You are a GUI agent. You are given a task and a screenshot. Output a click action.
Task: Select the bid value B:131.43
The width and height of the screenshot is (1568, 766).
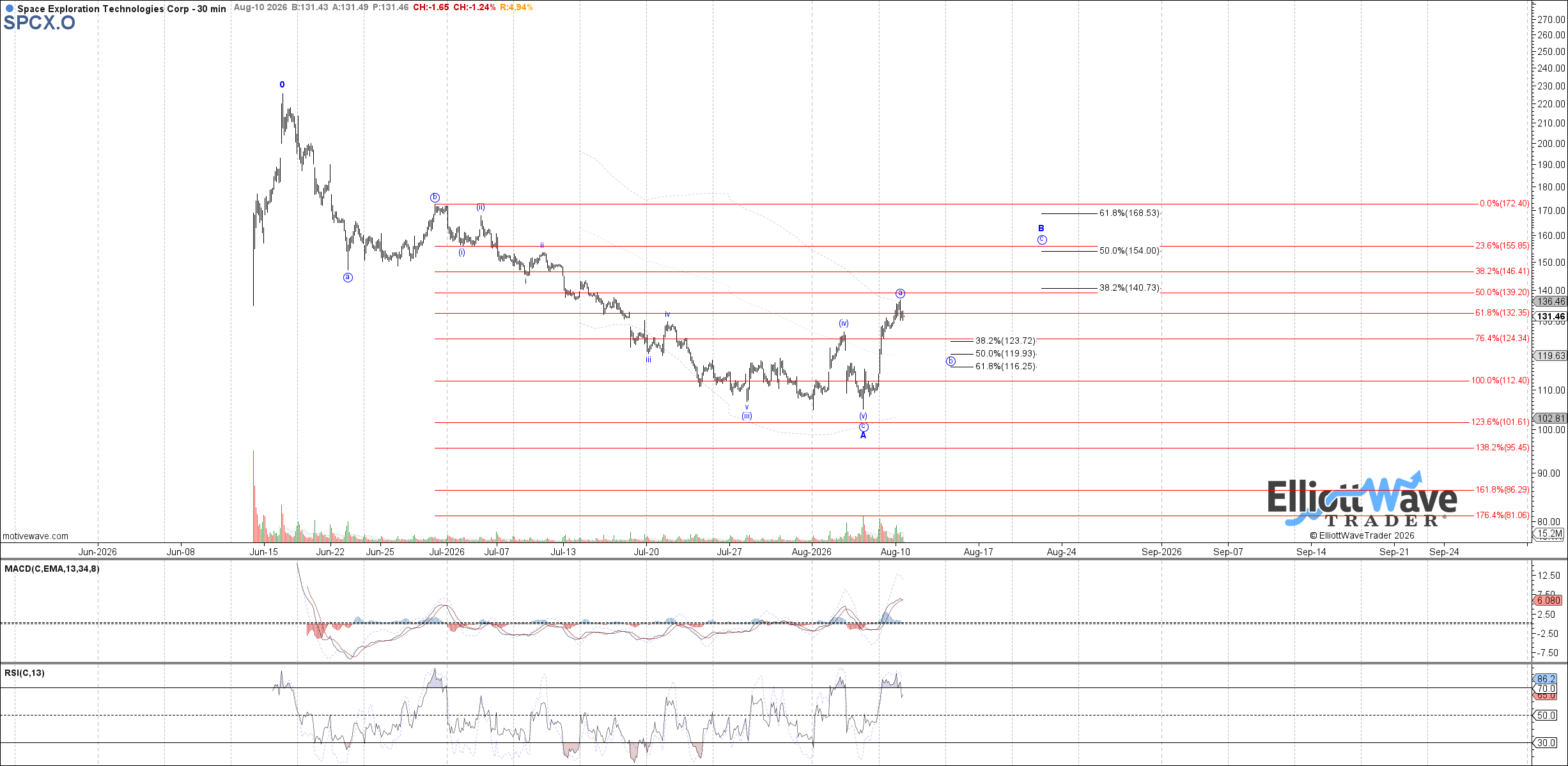(x=310, y=8)
